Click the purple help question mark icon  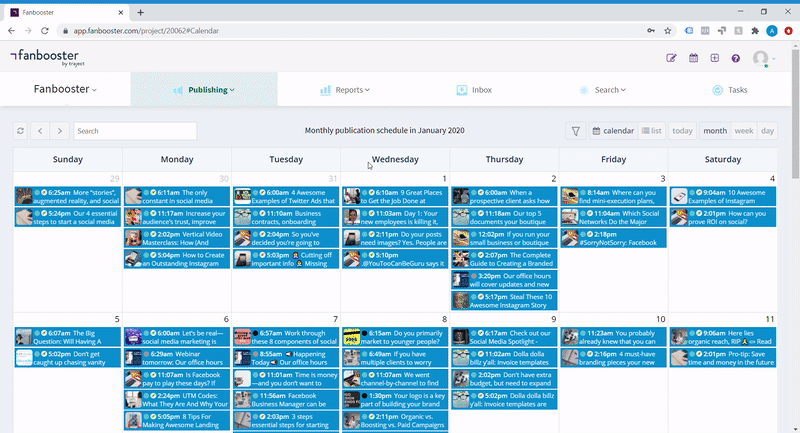click(x=736, y=58)
